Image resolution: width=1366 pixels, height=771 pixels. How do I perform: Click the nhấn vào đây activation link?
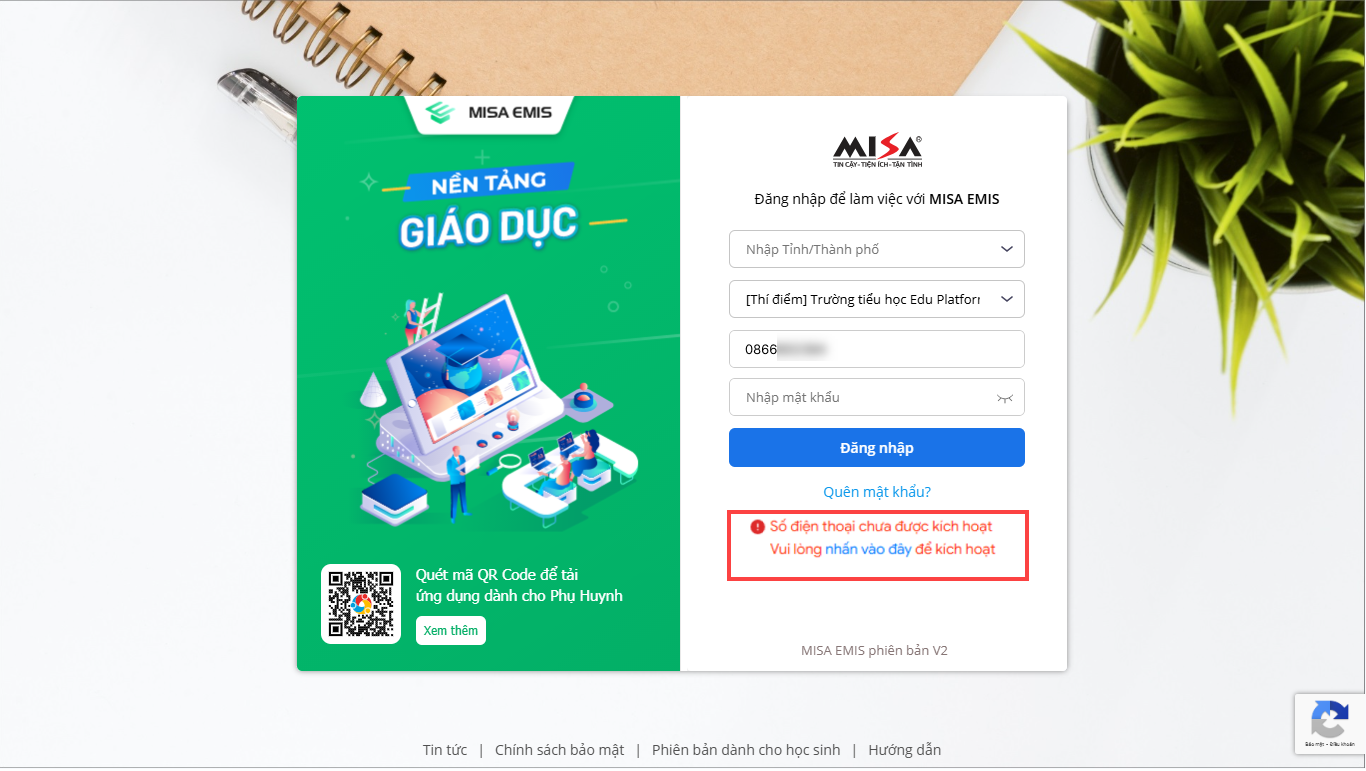tap(868, 549)
